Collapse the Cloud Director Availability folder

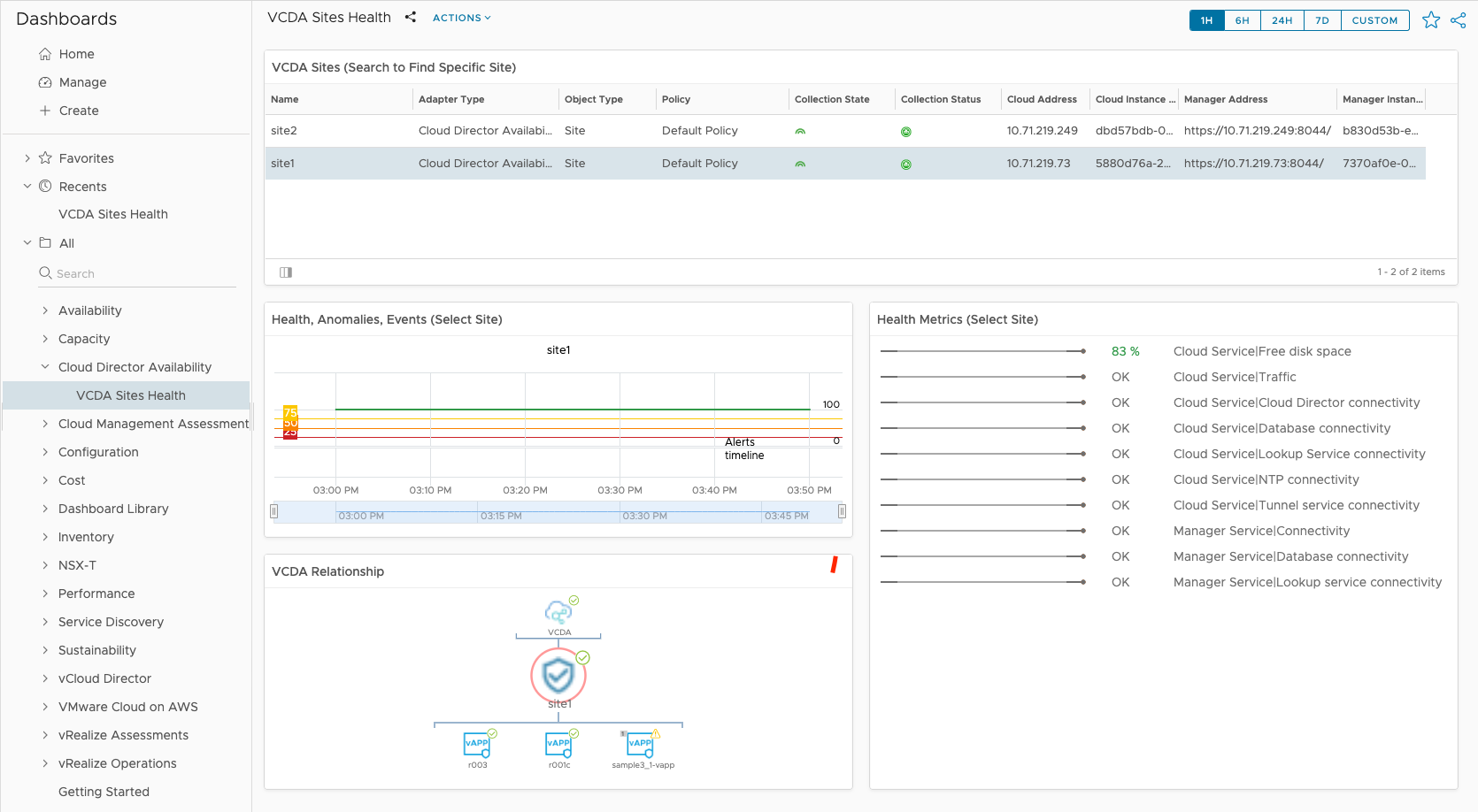[x=45, y=367]
